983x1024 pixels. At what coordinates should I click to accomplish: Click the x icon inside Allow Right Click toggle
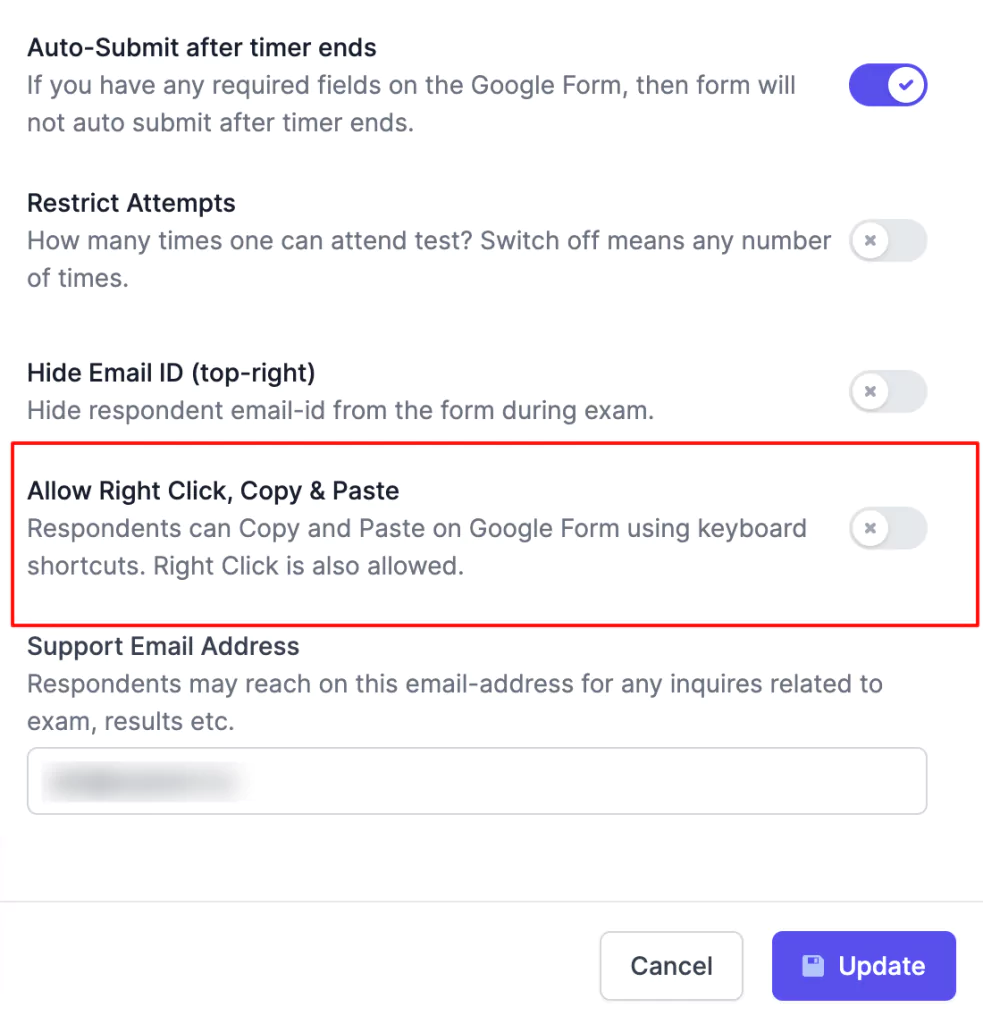click(872, 528)
